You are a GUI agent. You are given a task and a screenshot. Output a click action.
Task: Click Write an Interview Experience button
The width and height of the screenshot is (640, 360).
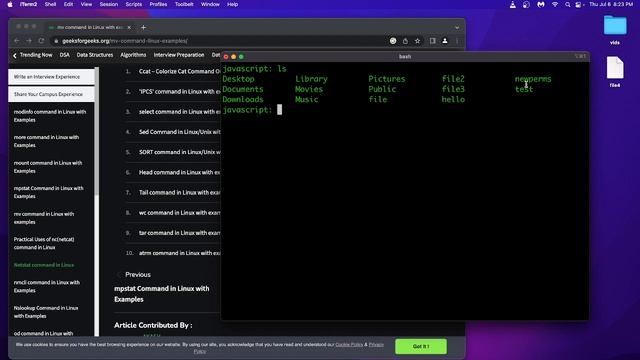coord(51,77)
